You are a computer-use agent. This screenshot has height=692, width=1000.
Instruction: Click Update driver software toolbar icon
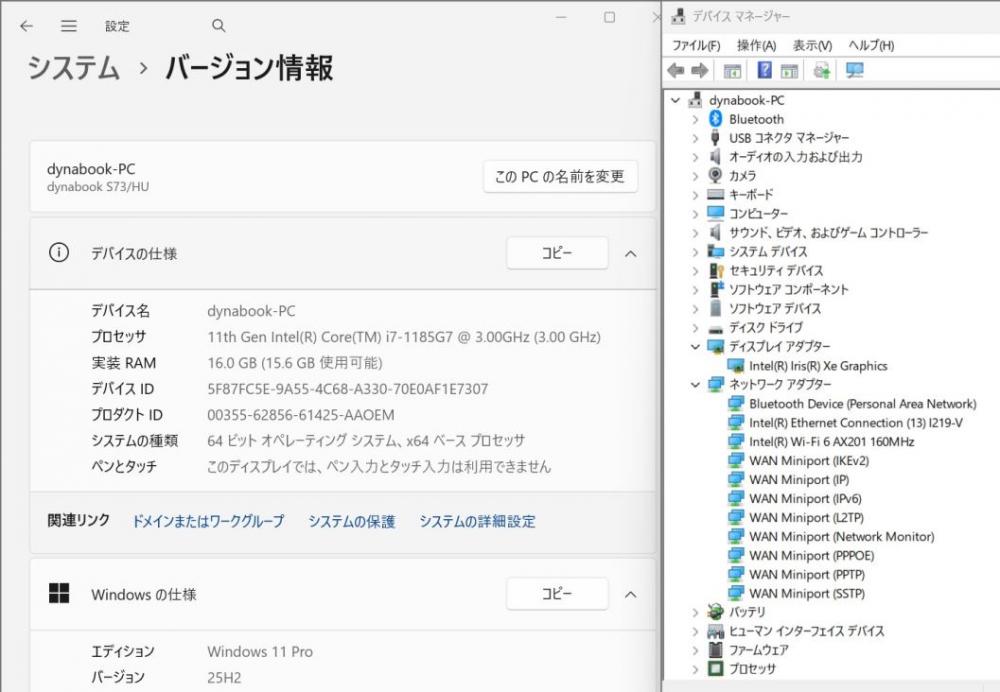click(x=821, y=70)
